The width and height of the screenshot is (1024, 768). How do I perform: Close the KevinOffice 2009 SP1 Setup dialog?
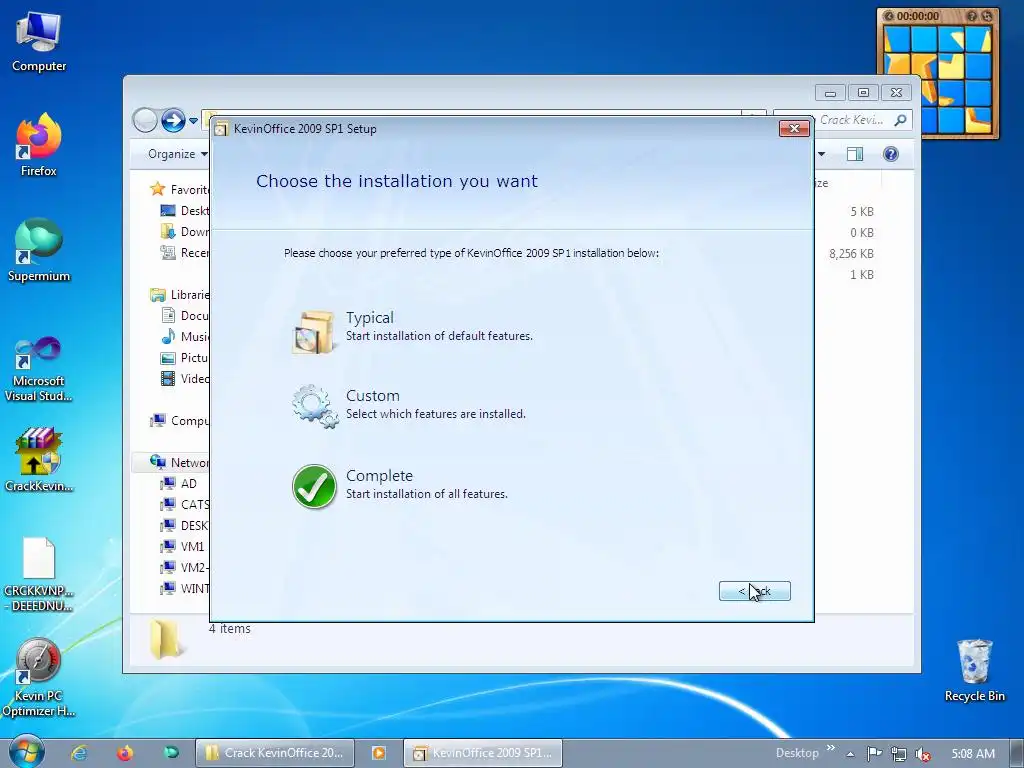pos(794,128)
